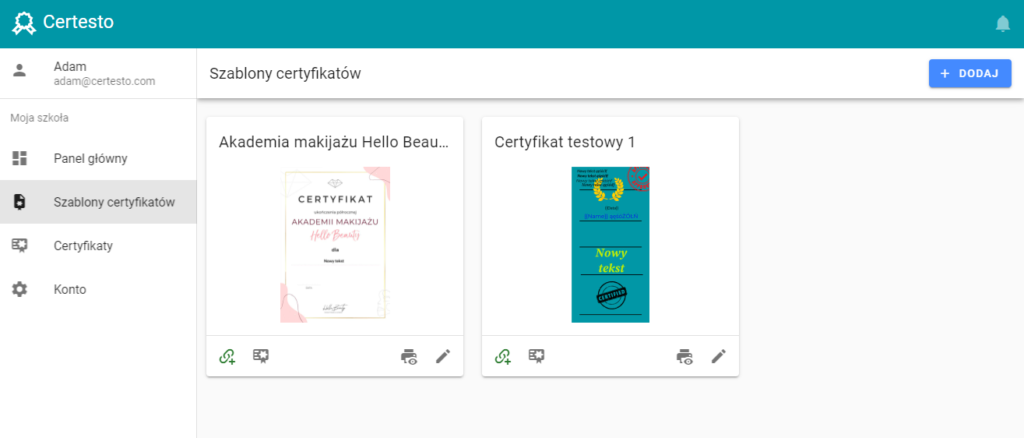Click green link-plus icon on Akademia makijażu card

(227, 356)
